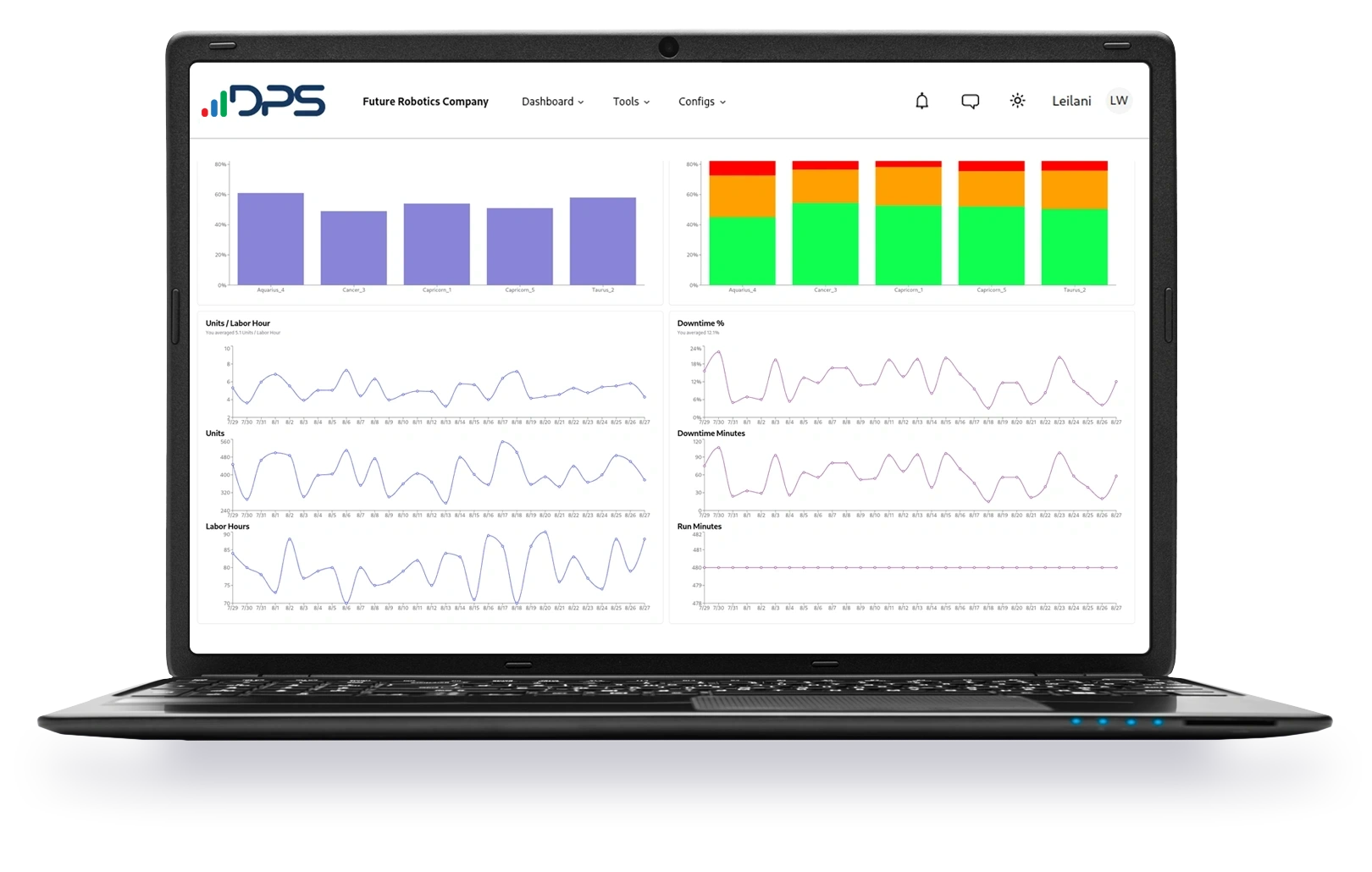
Task: Expand the Configs dropdown menu
Action: (702, 102)
